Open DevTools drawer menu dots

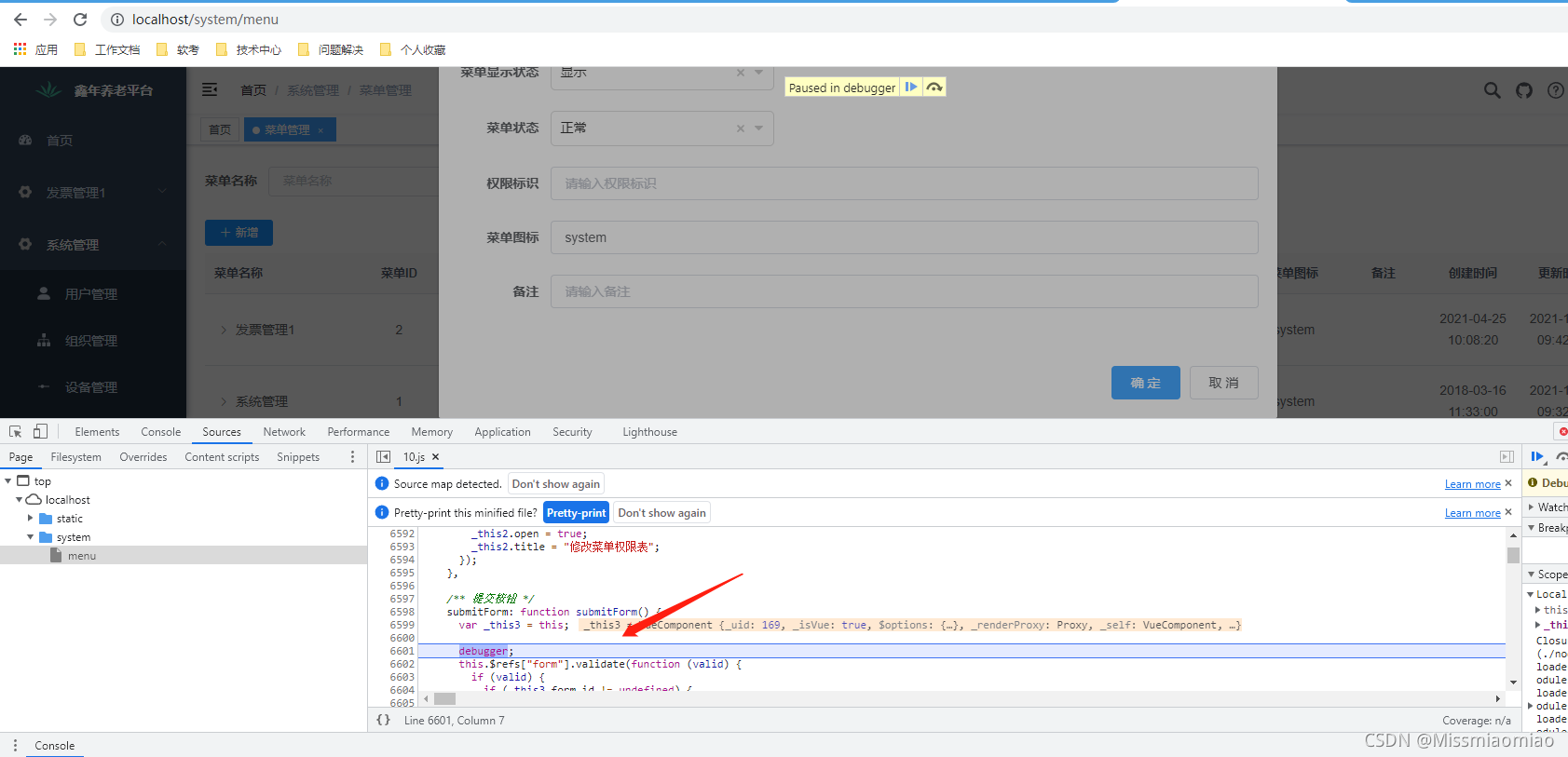(15, 746)
